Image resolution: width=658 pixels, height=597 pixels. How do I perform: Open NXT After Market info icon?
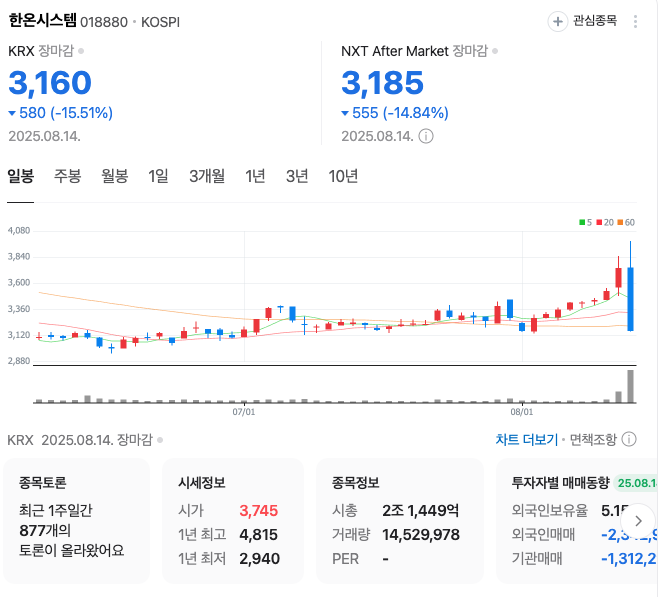coord(426,136)
